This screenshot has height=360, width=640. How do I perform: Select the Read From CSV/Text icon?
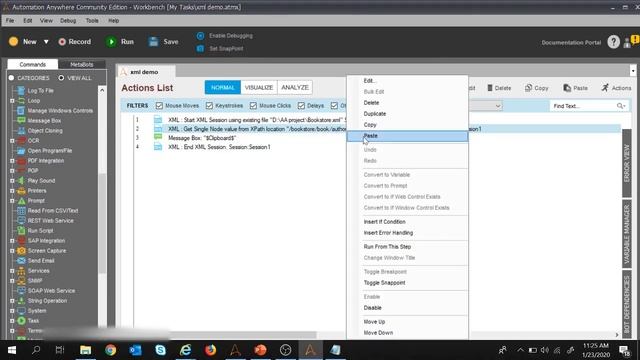21,211
